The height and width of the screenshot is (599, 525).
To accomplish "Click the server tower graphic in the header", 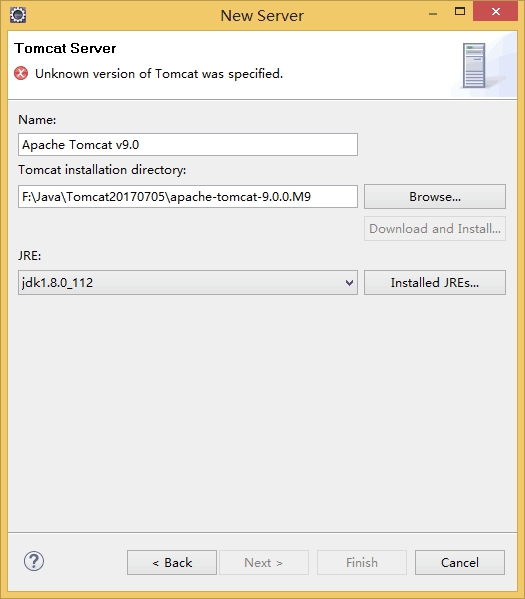I will tap(474, 65).
